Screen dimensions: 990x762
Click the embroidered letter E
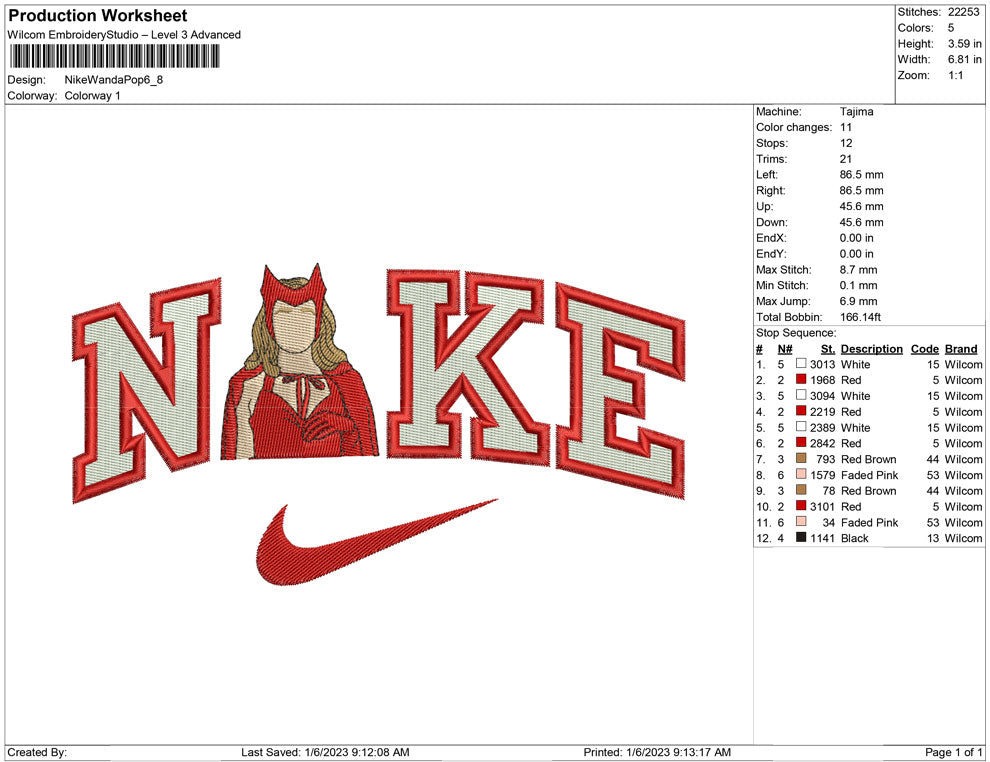coord(620,391)
